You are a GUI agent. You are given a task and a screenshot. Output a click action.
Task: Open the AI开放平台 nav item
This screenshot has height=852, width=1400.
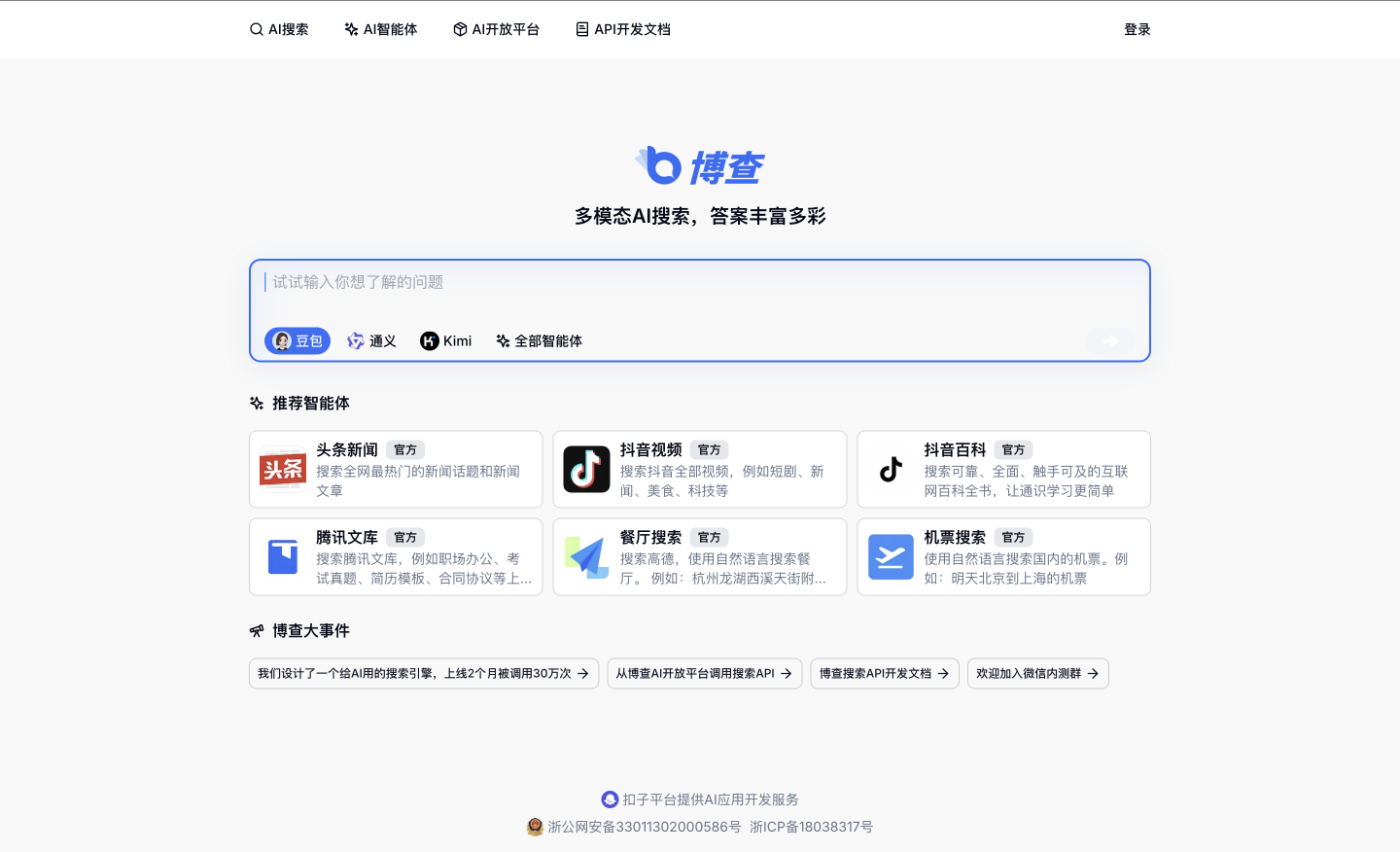tap(496, 29)
